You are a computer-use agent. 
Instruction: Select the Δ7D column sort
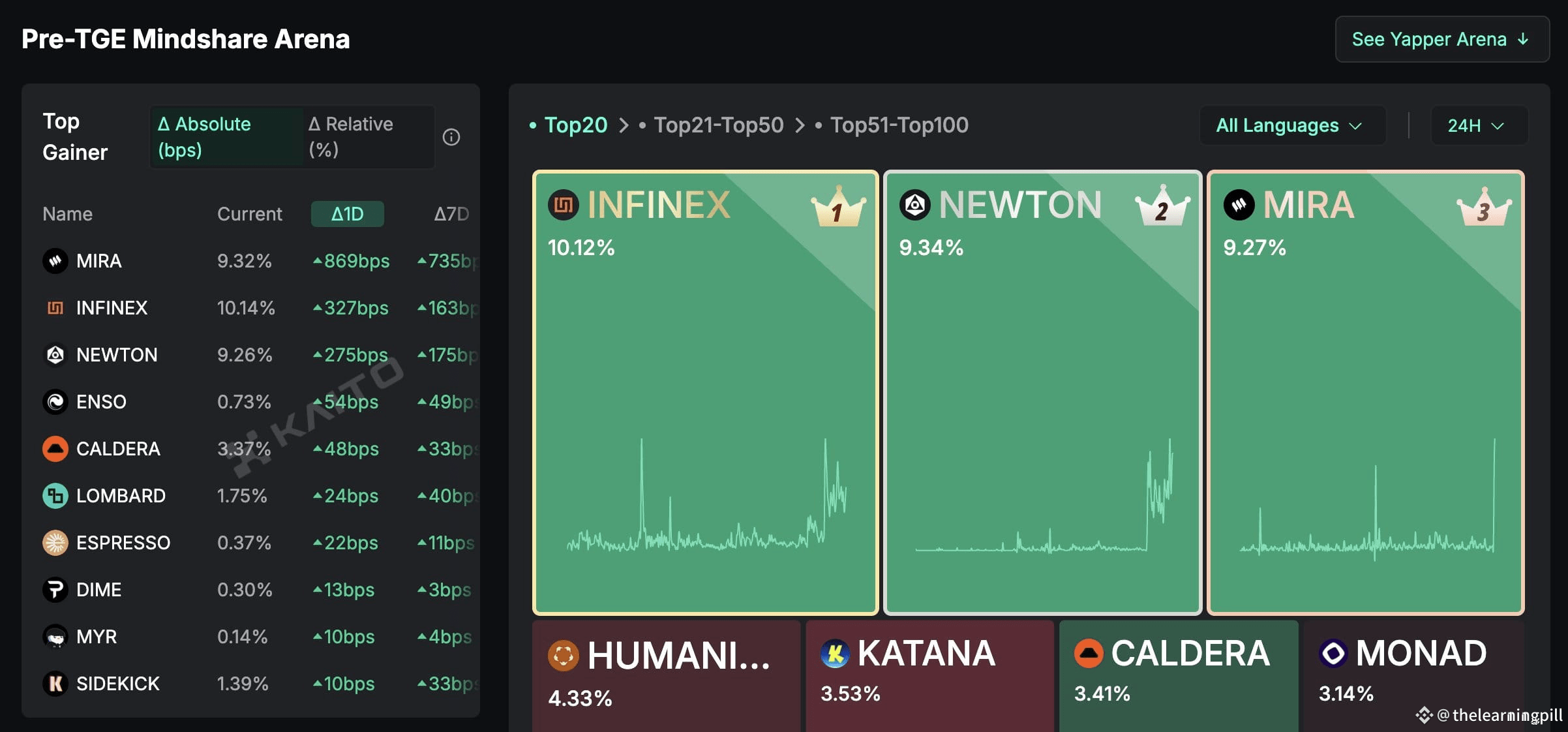[451, 214]
